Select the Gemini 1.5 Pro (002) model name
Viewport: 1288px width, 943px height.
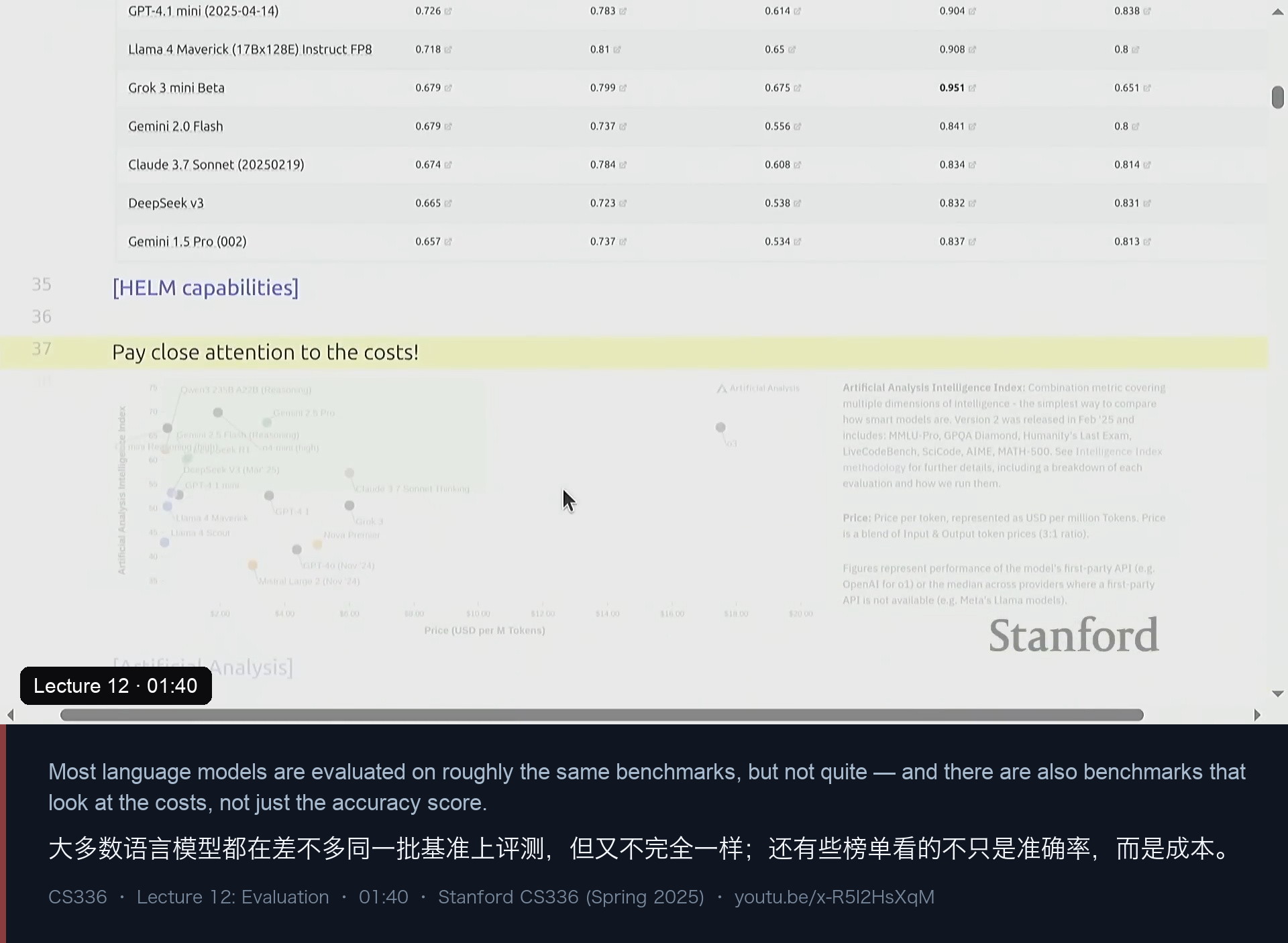[187, 241]
